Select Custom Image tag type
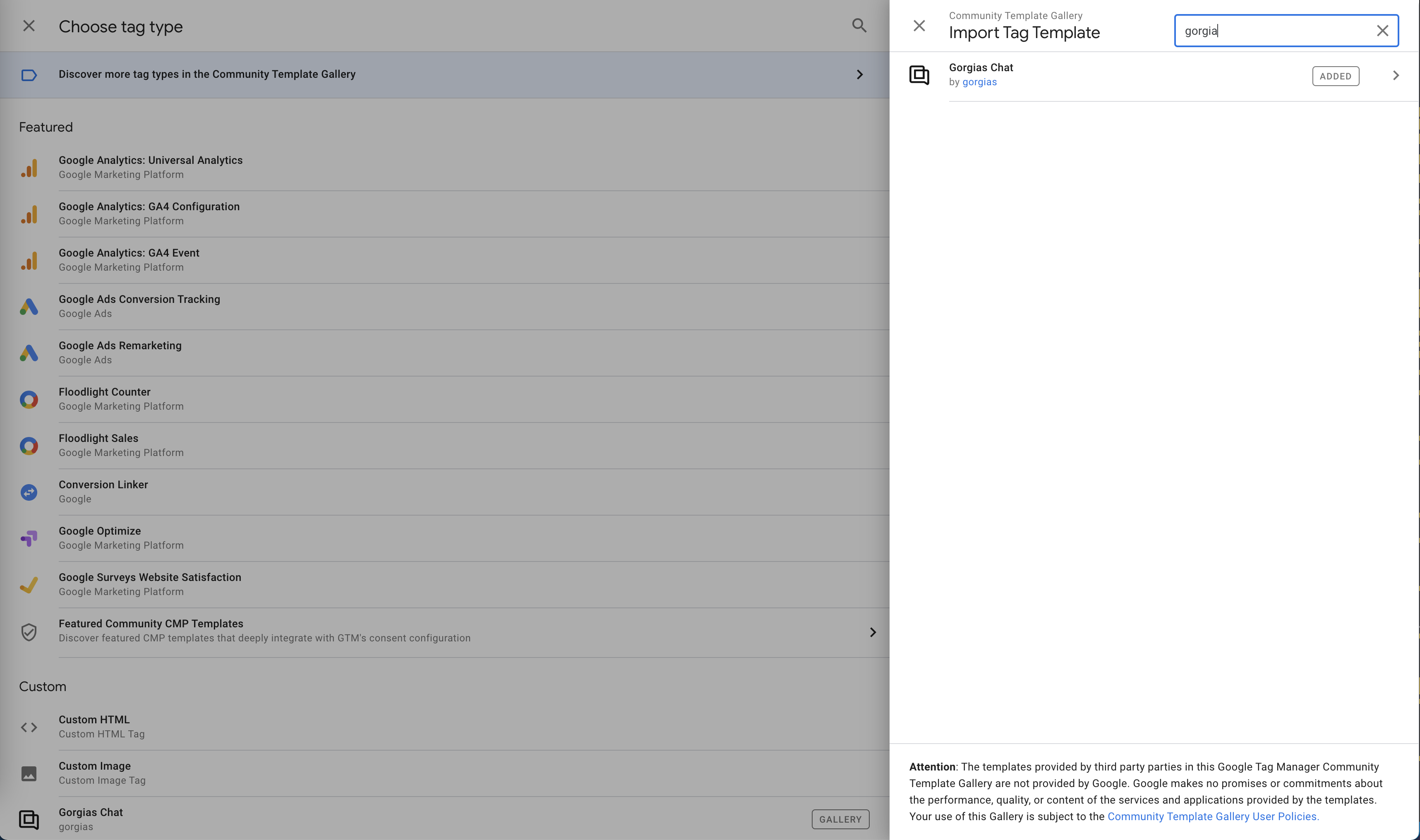Viewport: 1420px width, 840px height. (94, 766)
